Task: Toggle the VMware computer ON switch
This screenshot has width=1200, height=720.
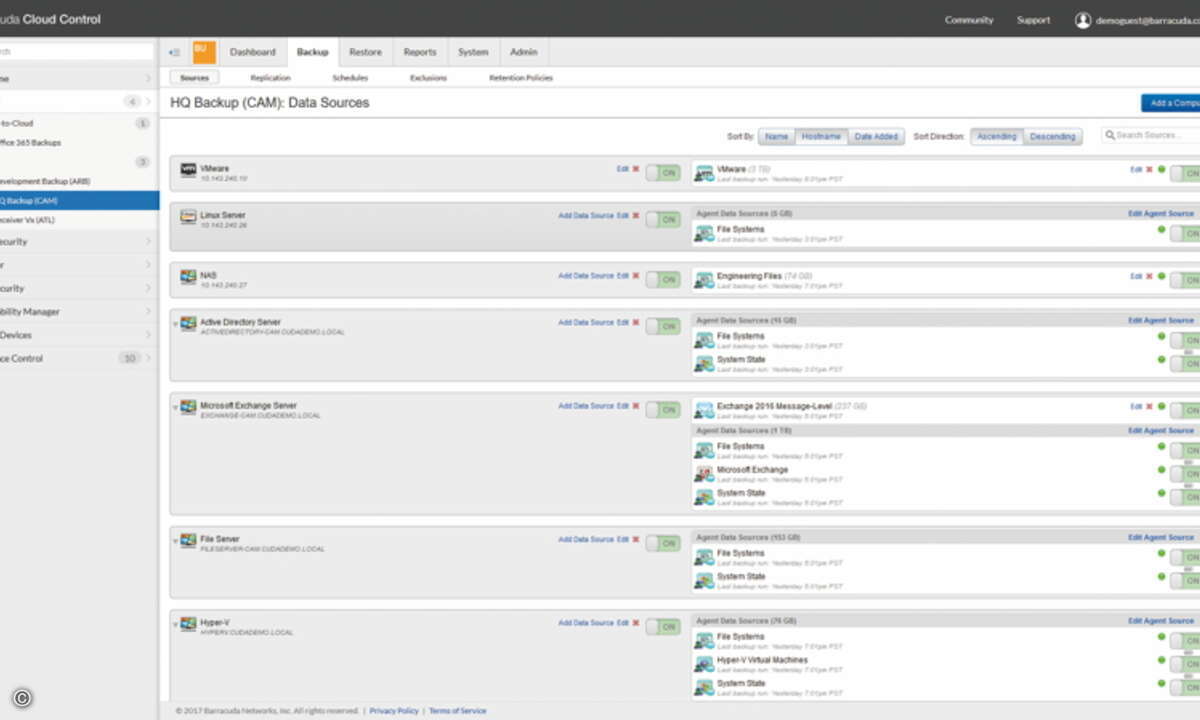Action: (x=662, y=173)
